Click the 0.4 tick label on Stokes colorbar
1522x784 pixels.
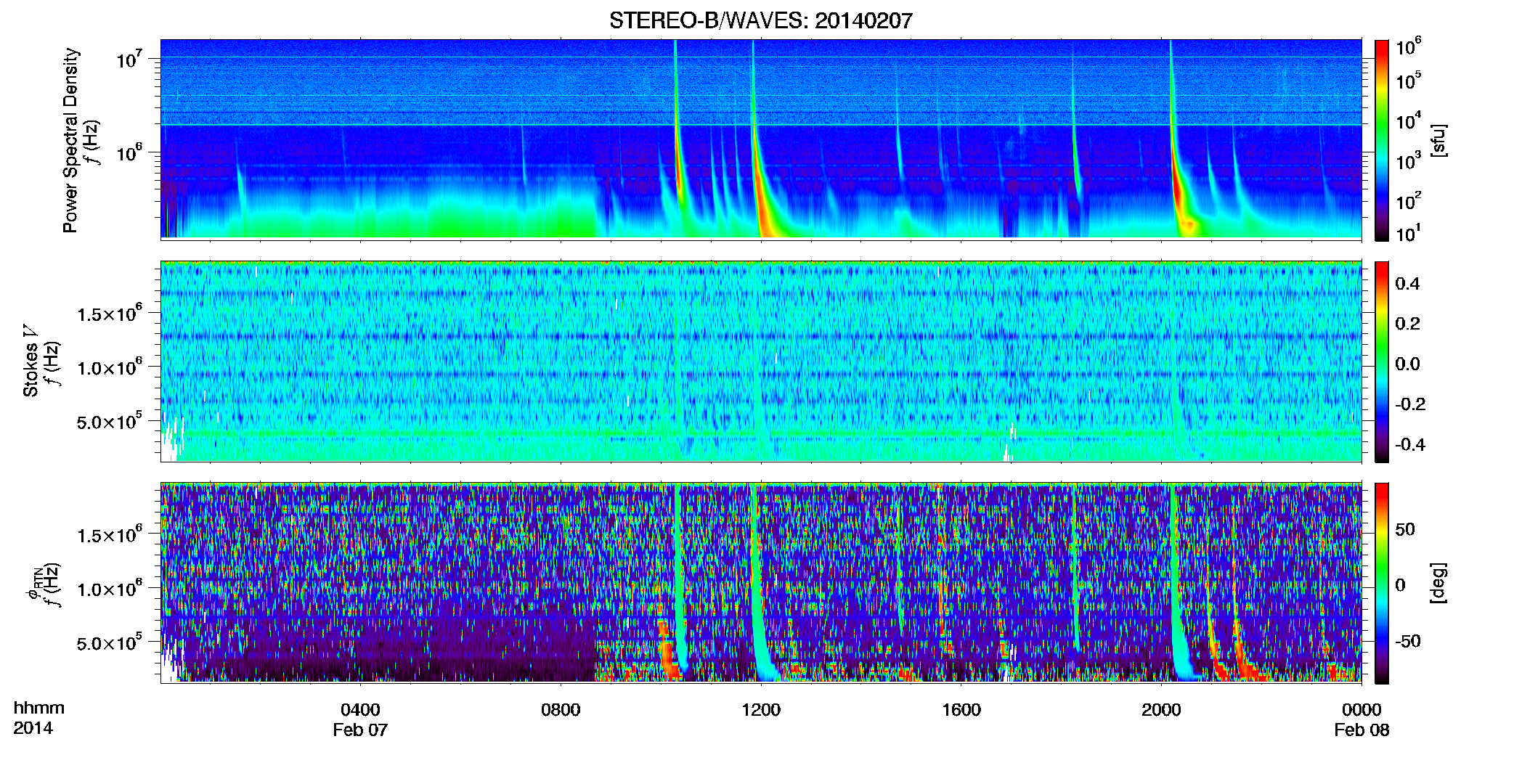[x=1407, y=284]
